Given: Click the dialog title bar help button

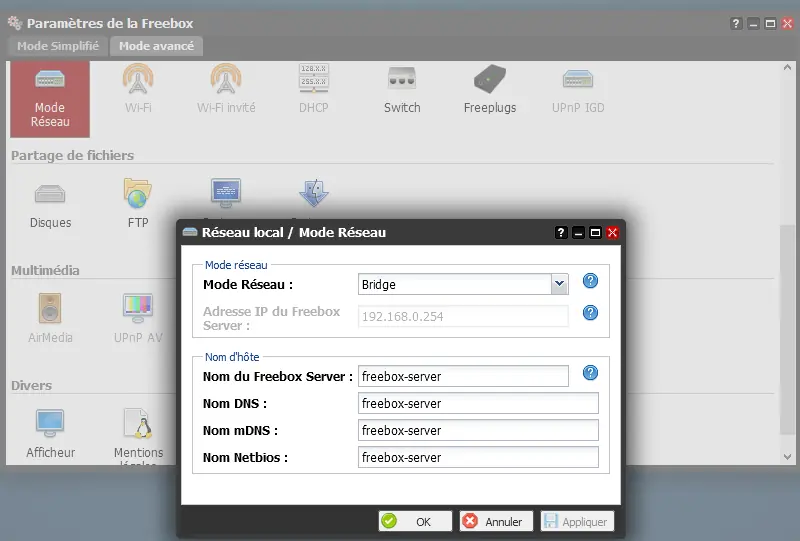Looking at the screenshot, I should 561,233.
